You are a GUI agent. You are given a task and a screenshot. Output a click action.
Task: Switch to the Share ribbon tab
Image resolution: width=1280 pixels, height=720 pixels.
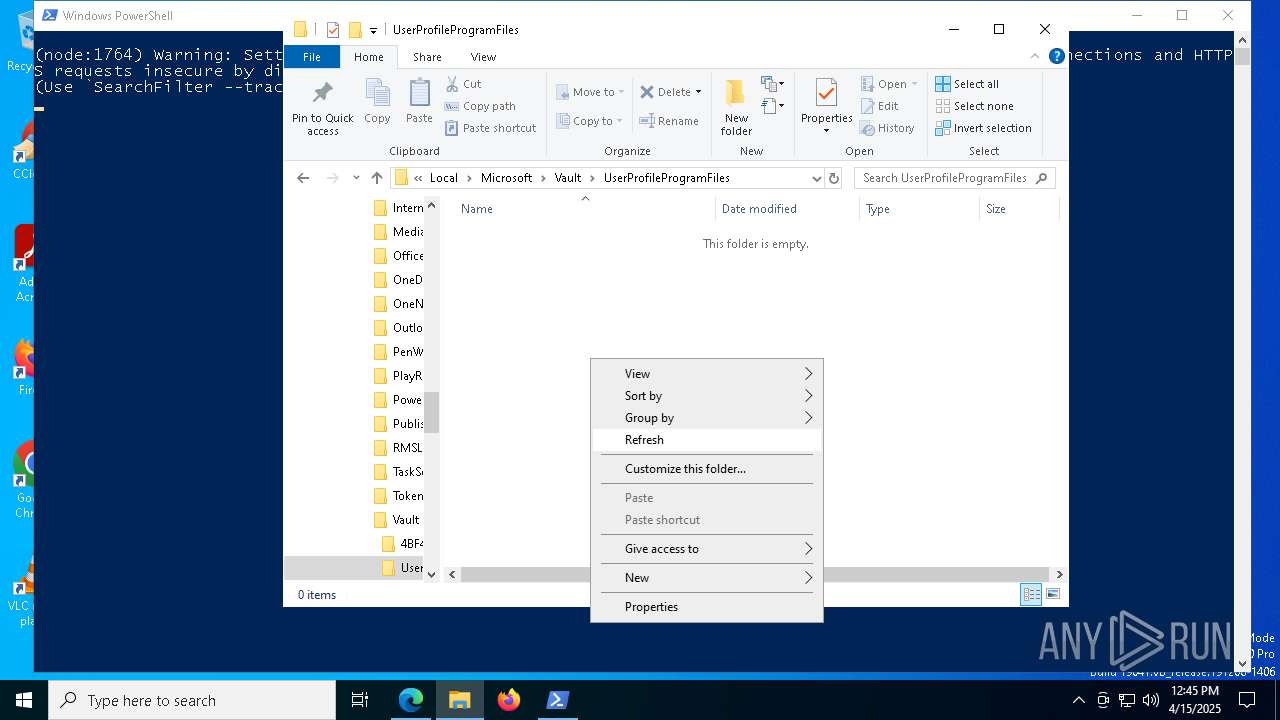[x=427, y=57]
